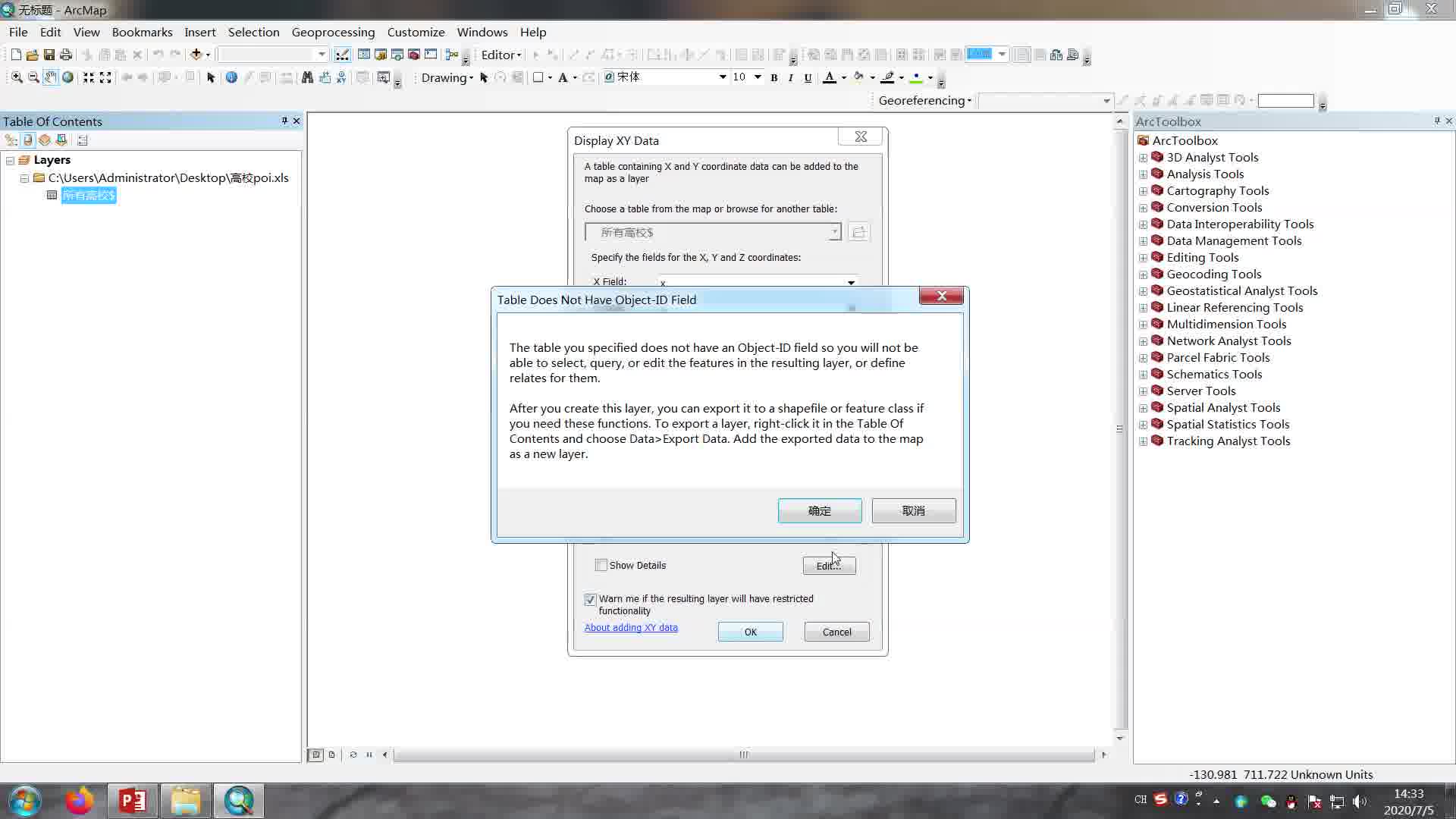The image size is (1456, 819).
Task: Click the Print icon in the standard toolbar
Action: [66, 55]
